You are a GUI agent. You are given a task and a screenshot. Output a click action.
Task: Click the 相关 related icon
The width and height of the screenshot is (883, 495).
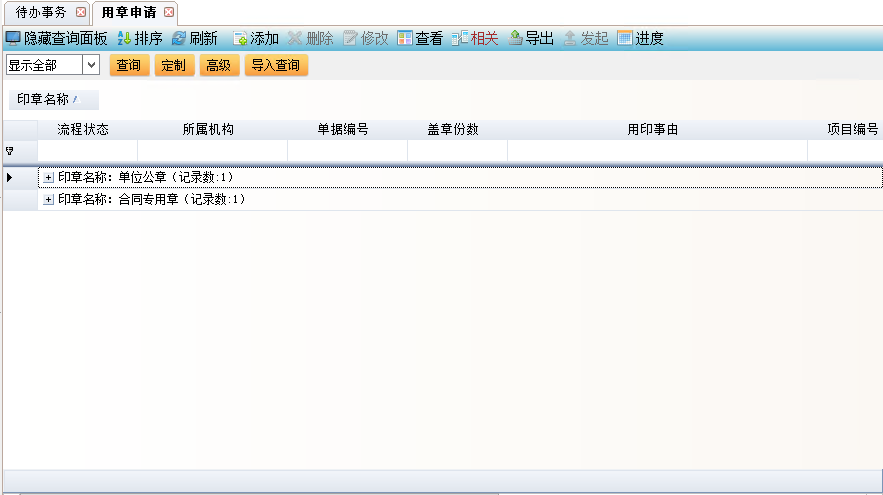point(460,38)
